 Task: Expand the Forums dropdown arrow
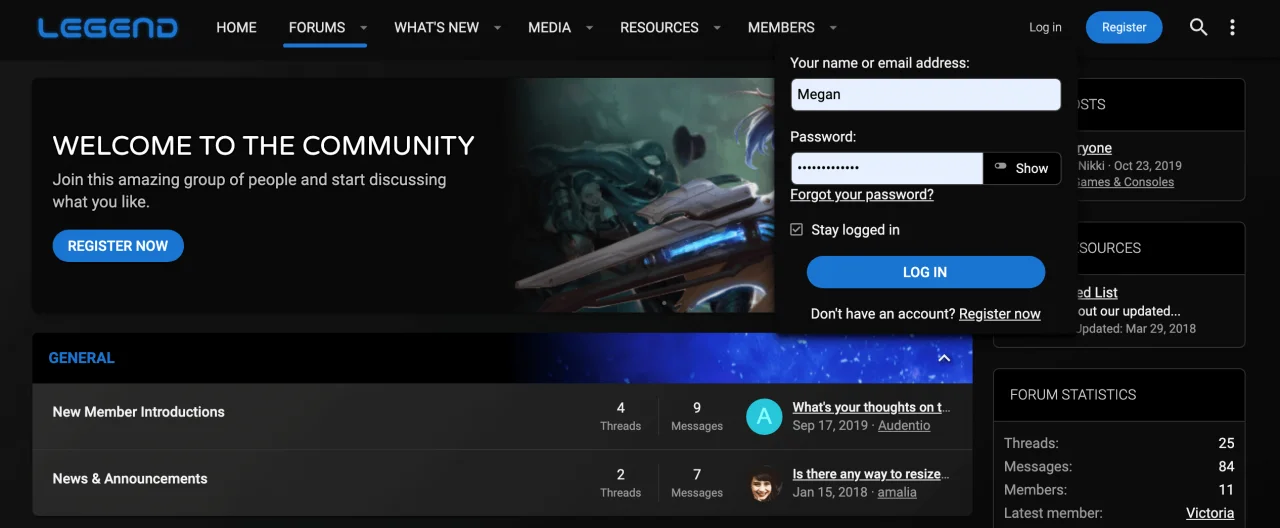(364, 28)
